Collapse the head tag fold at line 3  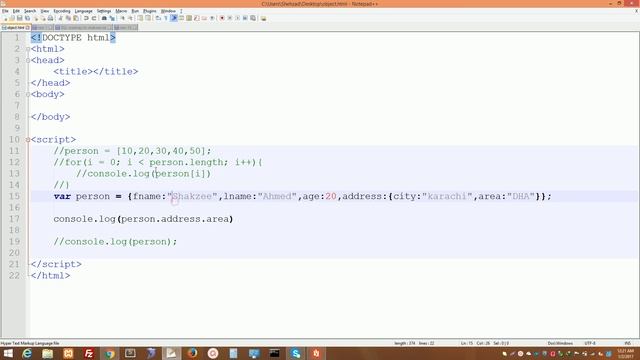click(x=28, y=60)
